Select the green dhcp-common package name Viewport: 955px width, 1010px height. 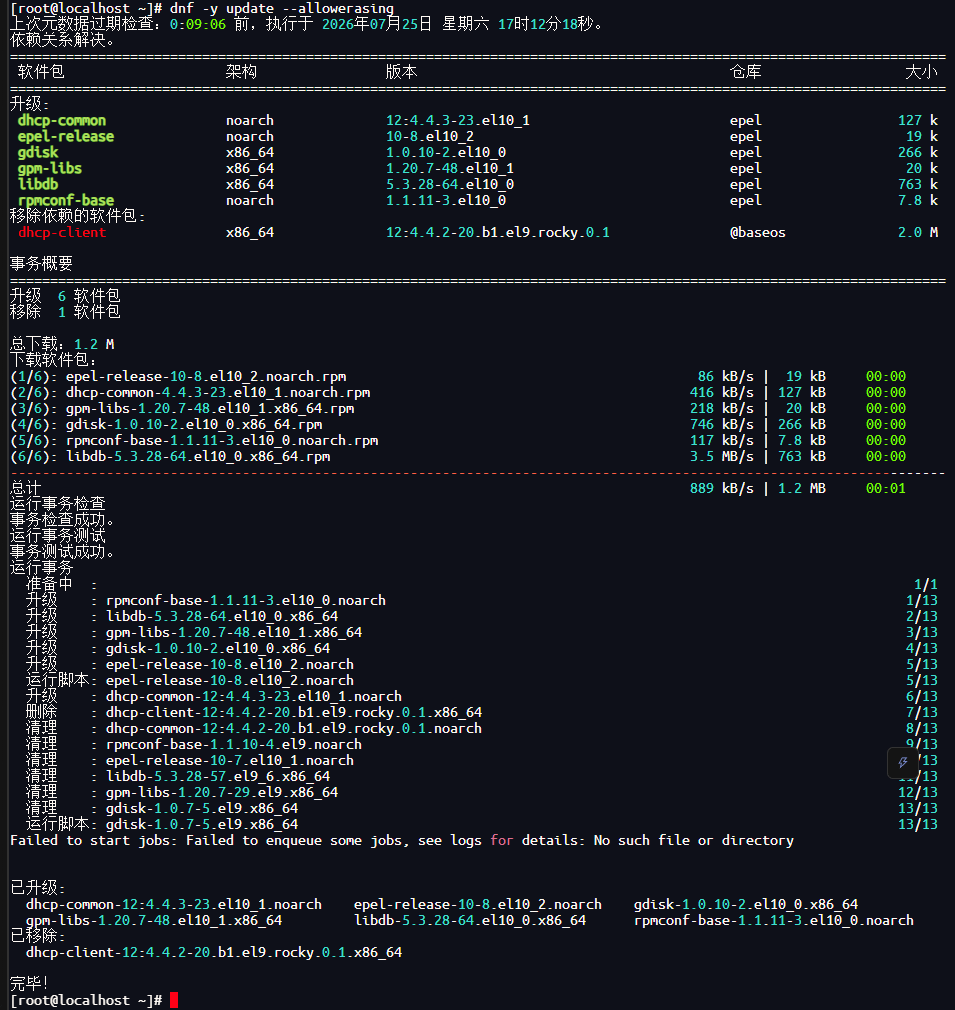[62, 120]
